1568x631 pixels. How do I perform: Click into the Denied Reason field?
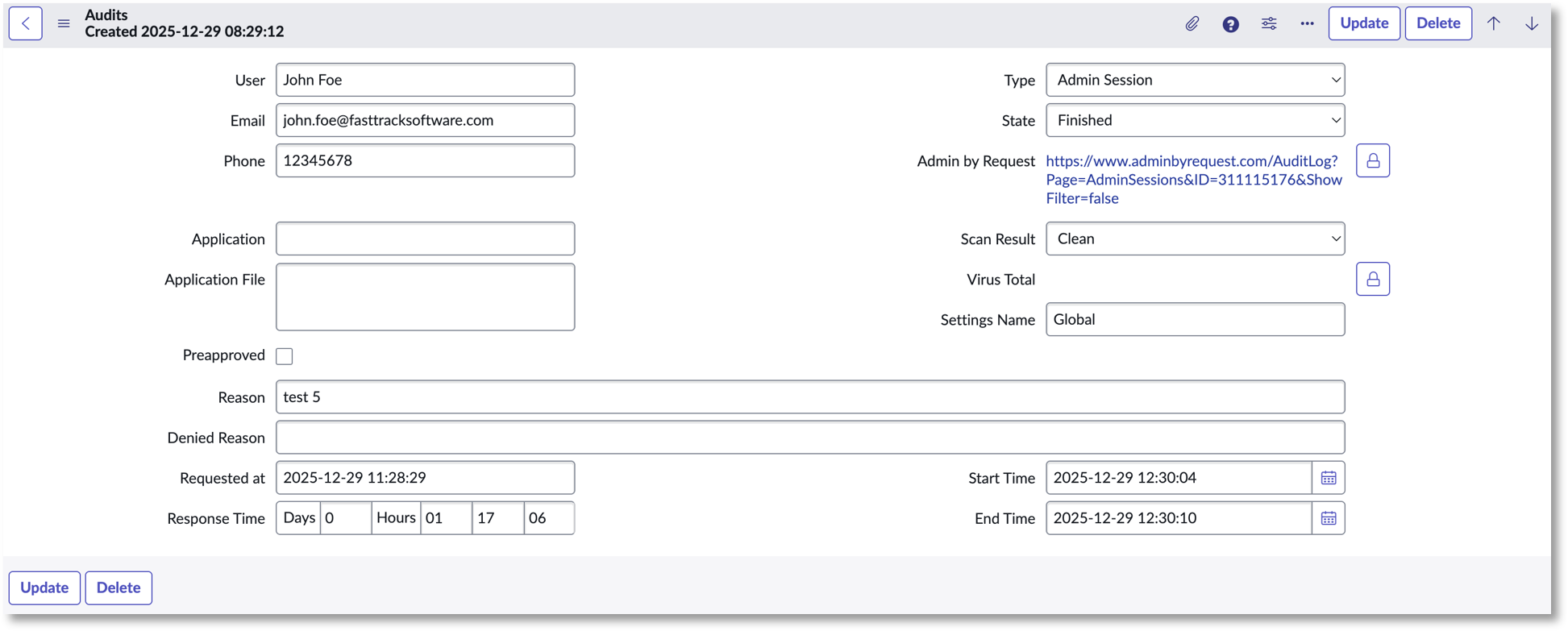coord(809,438)
